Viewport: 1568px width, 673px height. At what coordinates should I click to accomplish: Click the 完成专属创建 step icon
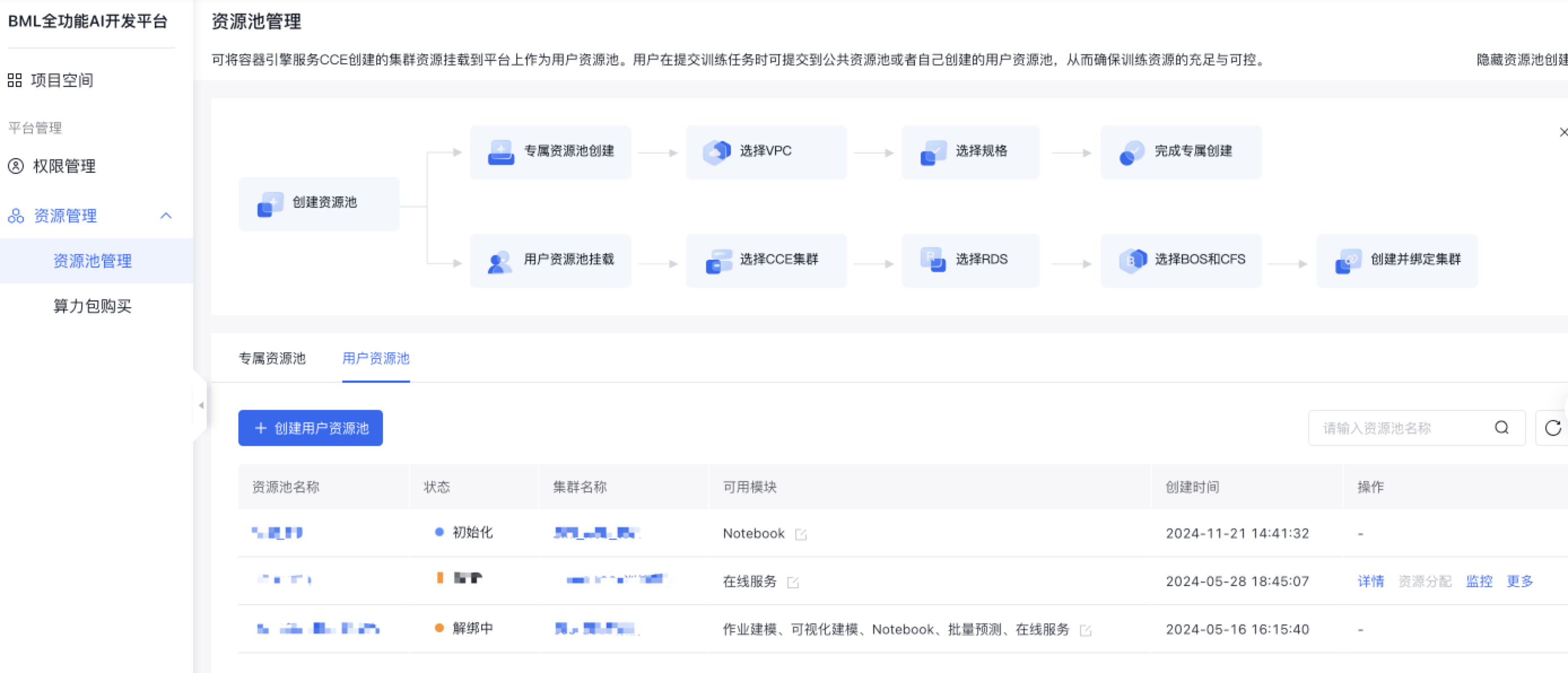point(1132,153)
